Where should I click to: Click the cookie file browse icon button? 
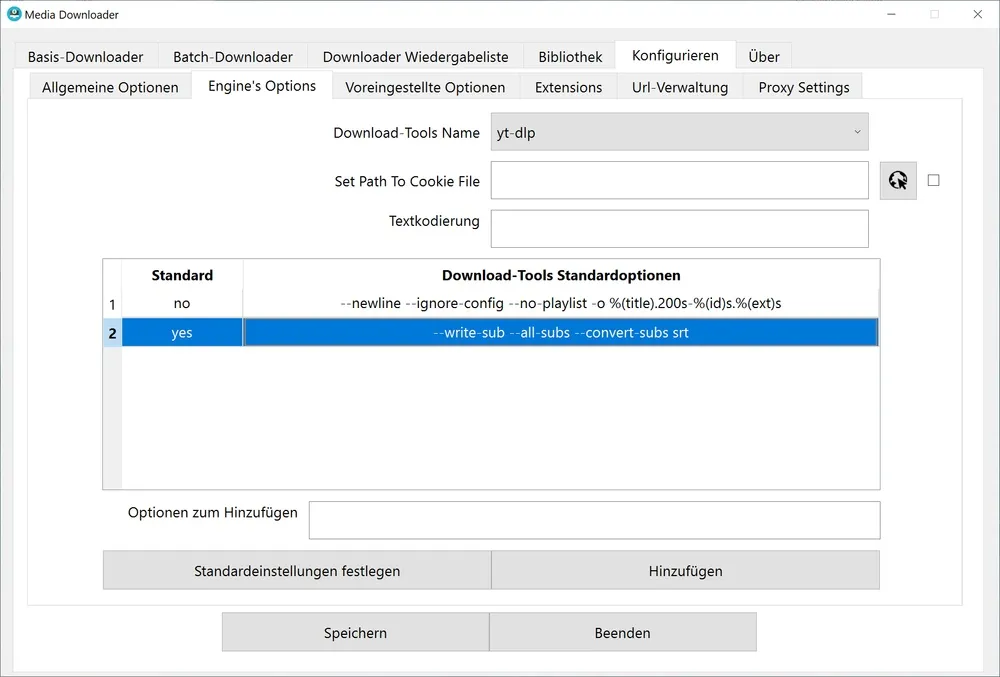(898, 181)
